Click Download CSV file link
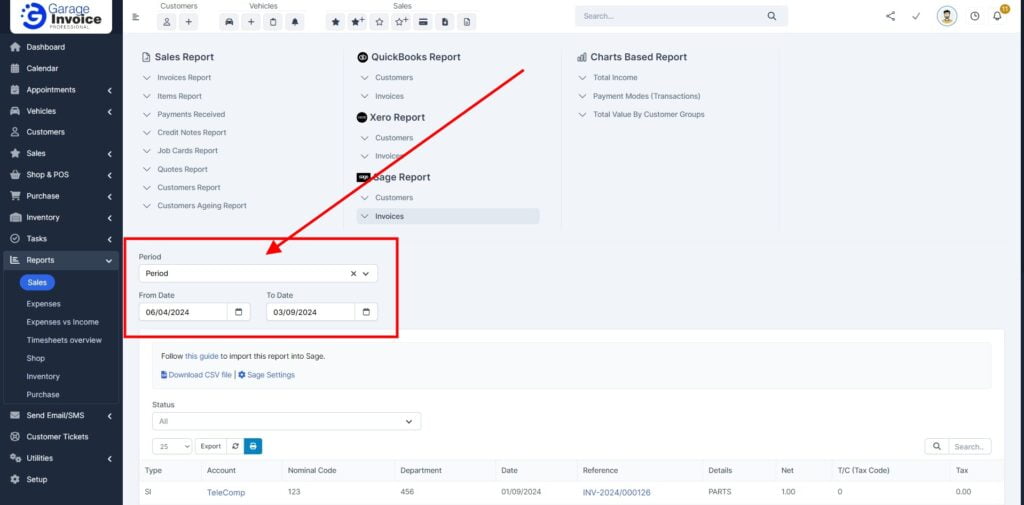Image resolution: width=1024 pixels, height=505 pixels. tap(196, 375)
